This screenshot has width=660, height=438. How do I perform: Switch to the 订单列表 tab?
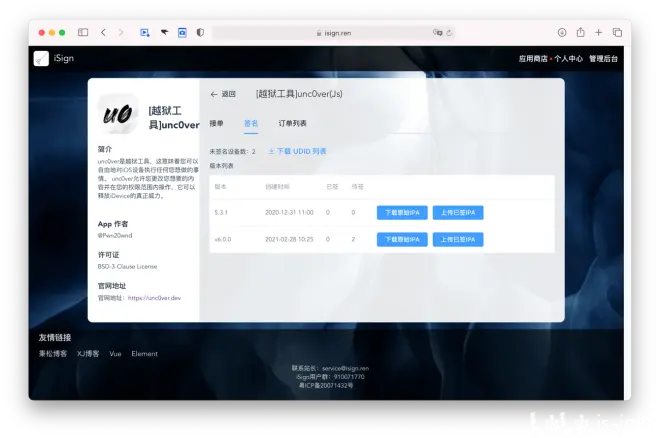point(293,123)
